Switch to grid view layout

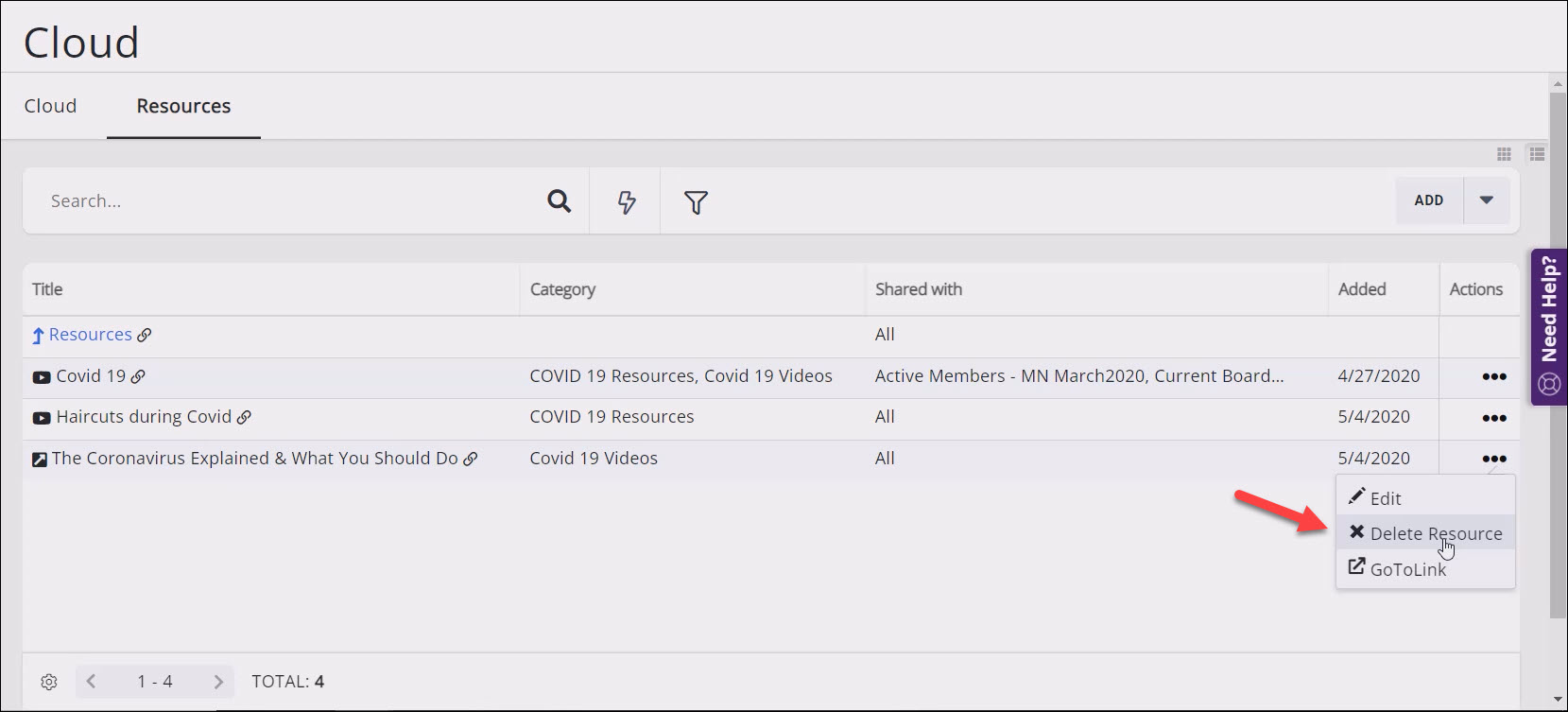(x=1504, y=154)
